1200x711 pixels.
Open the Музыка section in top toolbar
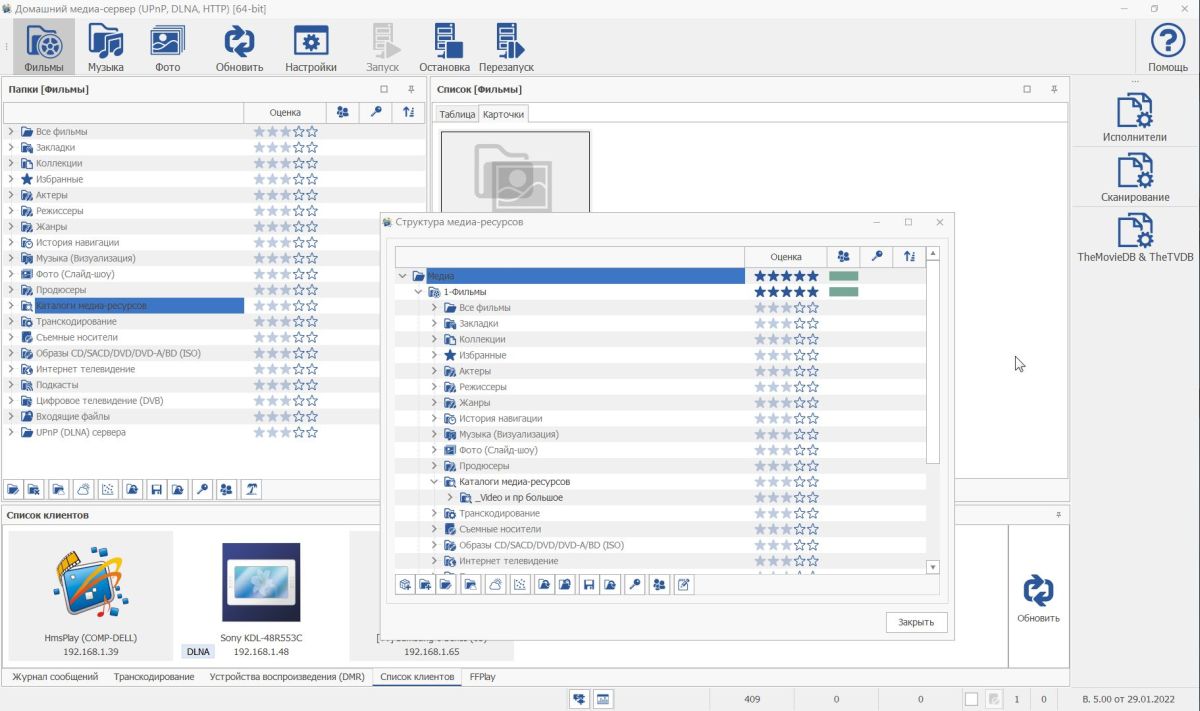tap(105, 47)
